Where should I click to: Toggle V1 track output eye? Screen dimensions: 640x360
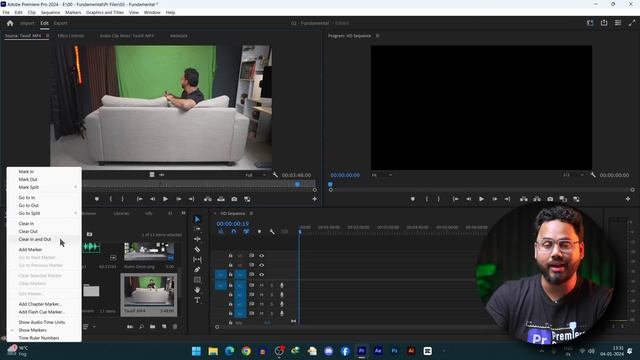pos(262,275)
